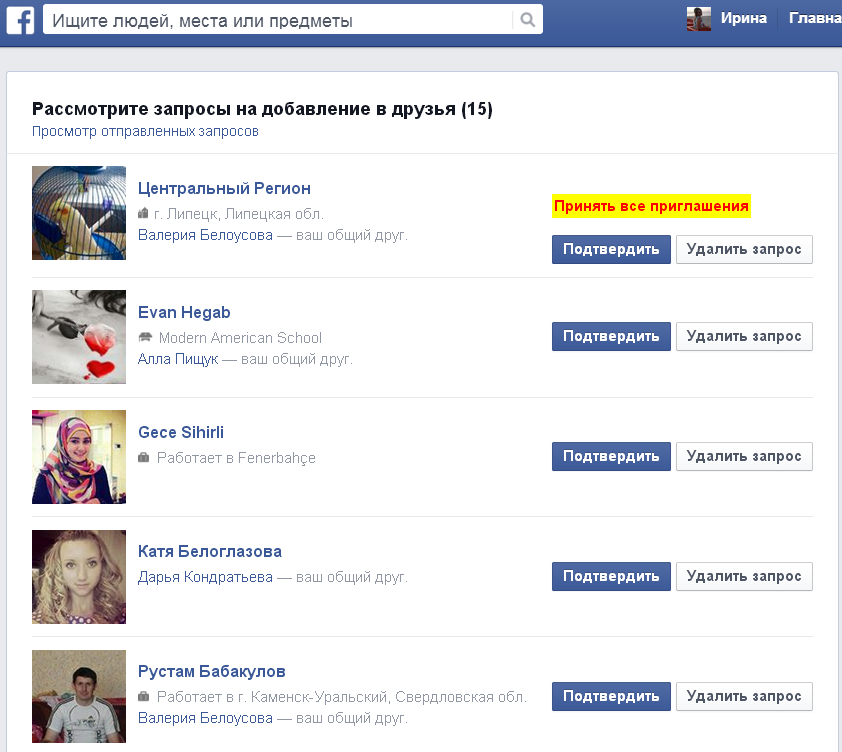Delete request from Катя Белоглазова

pos(744,576)
